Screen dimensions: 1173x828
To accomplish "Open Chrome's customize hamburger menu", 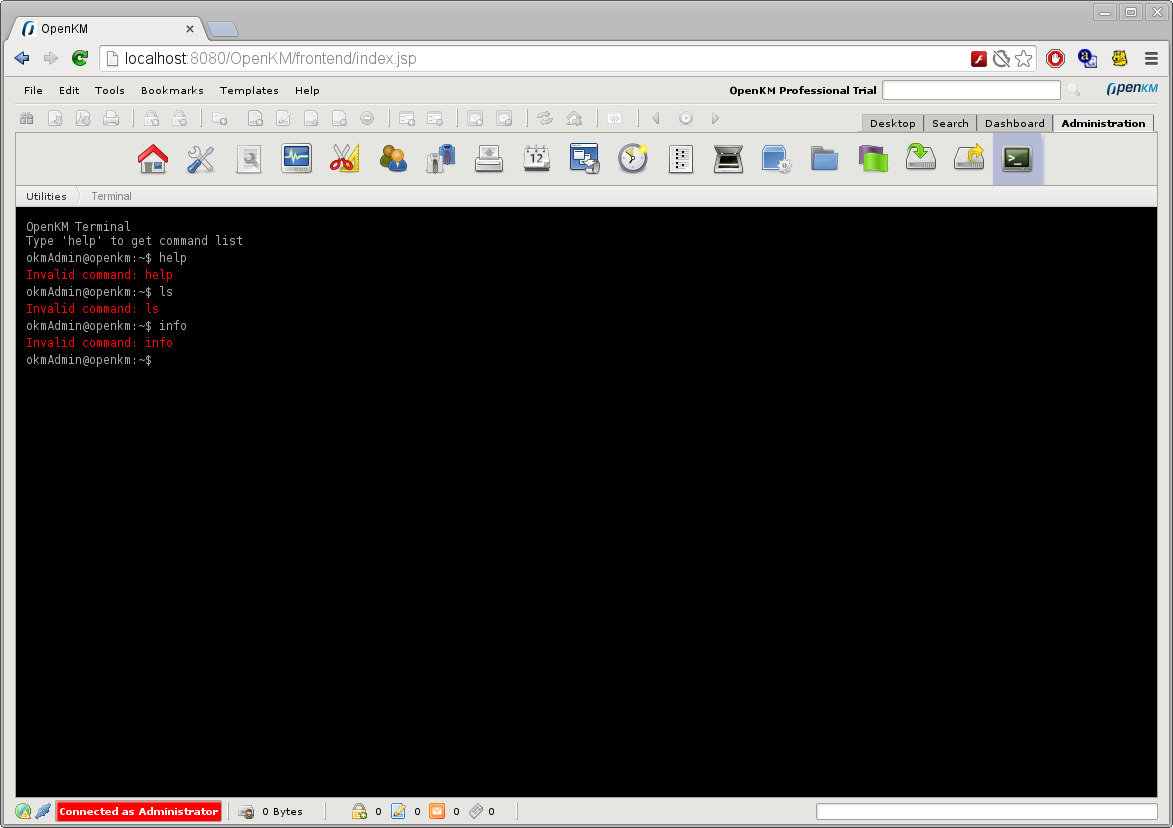I will click(1151, 58).
